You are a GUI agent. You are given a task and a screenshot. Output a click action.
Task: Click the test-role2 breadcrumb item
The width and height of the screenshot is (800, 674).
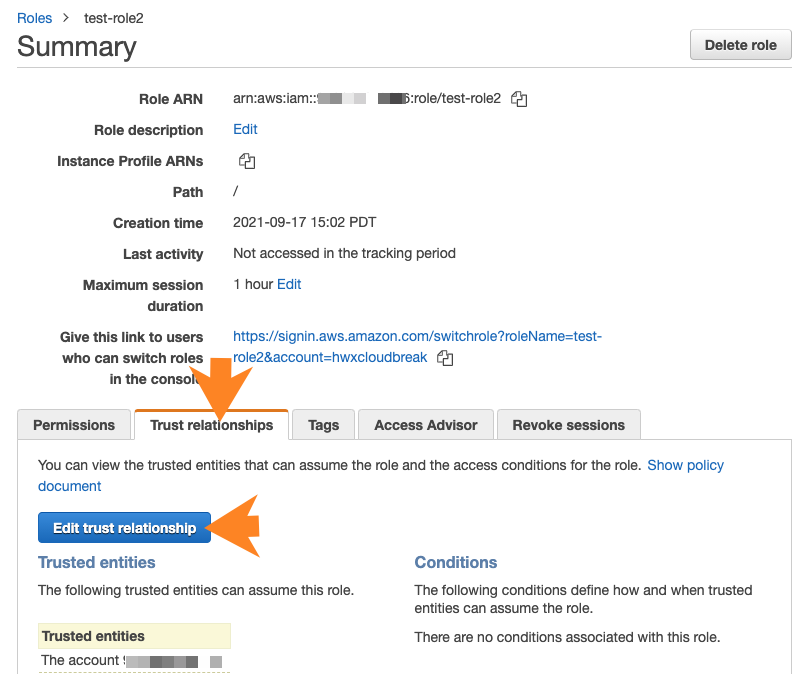pyautogui.click(x=115, y=18)
